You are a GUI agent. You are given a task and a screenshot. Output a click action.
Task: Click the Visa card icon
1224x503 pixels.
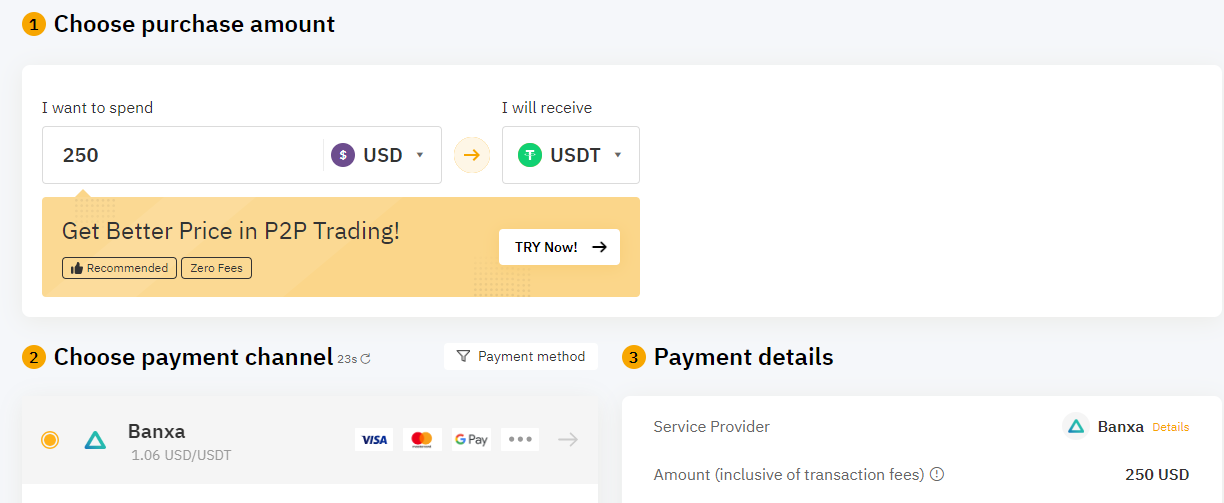(x=374, y=439)
